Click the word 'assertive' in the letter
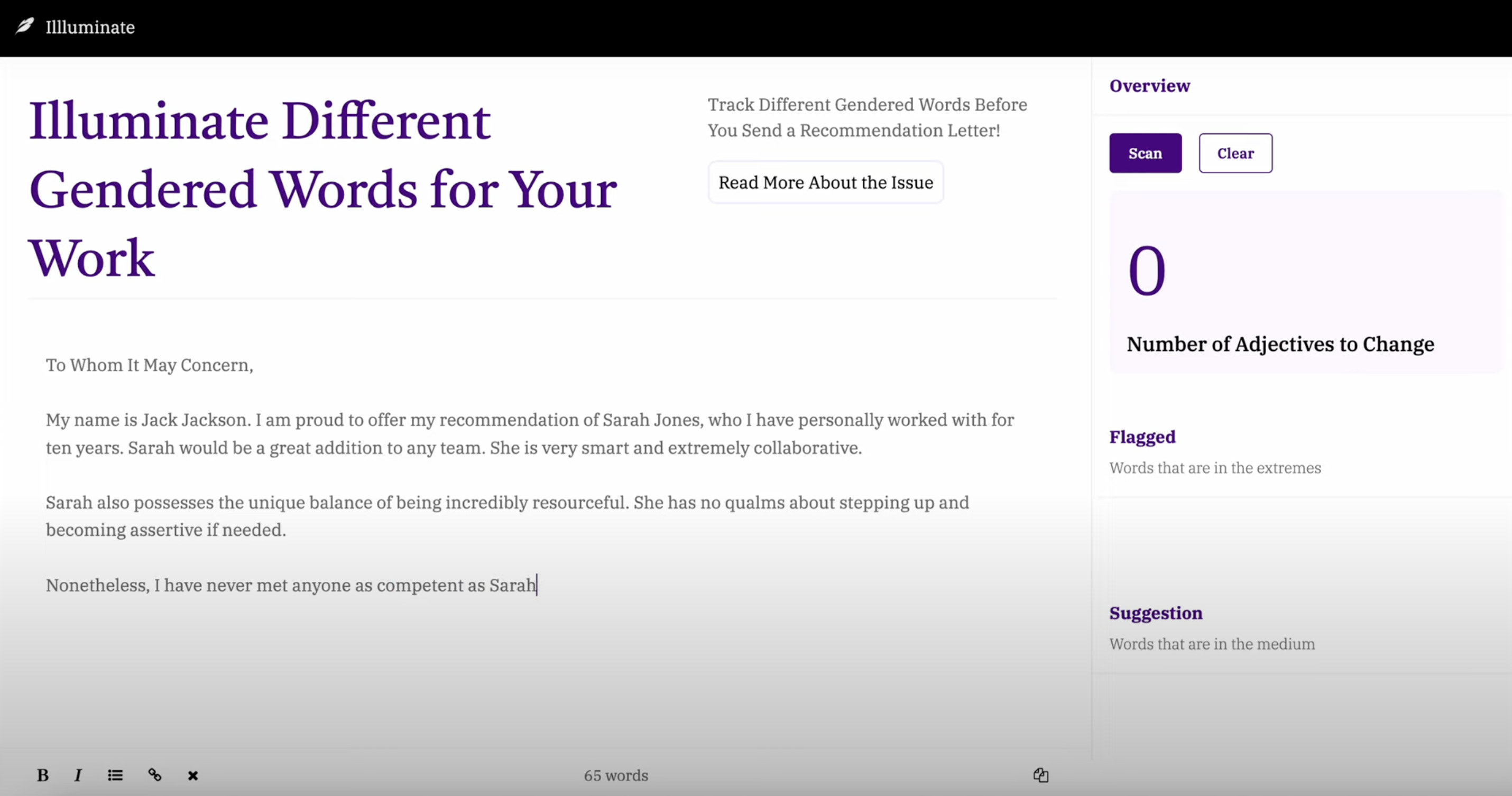Image resolution: width=1512 pixels, height=796 pixels. pos(165,530)
